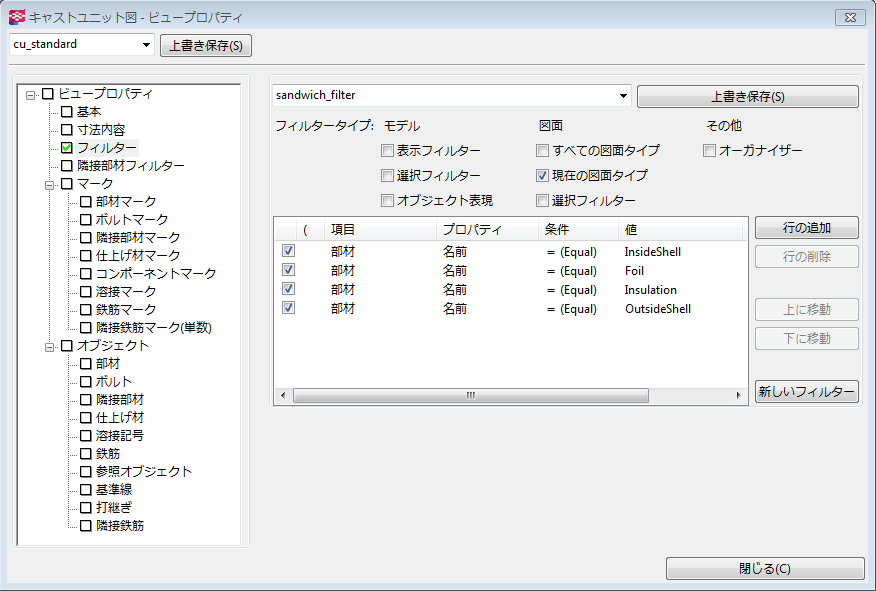Select the Insulation value cell
This screenshot has width=876, height=591.
pos(651,290)
